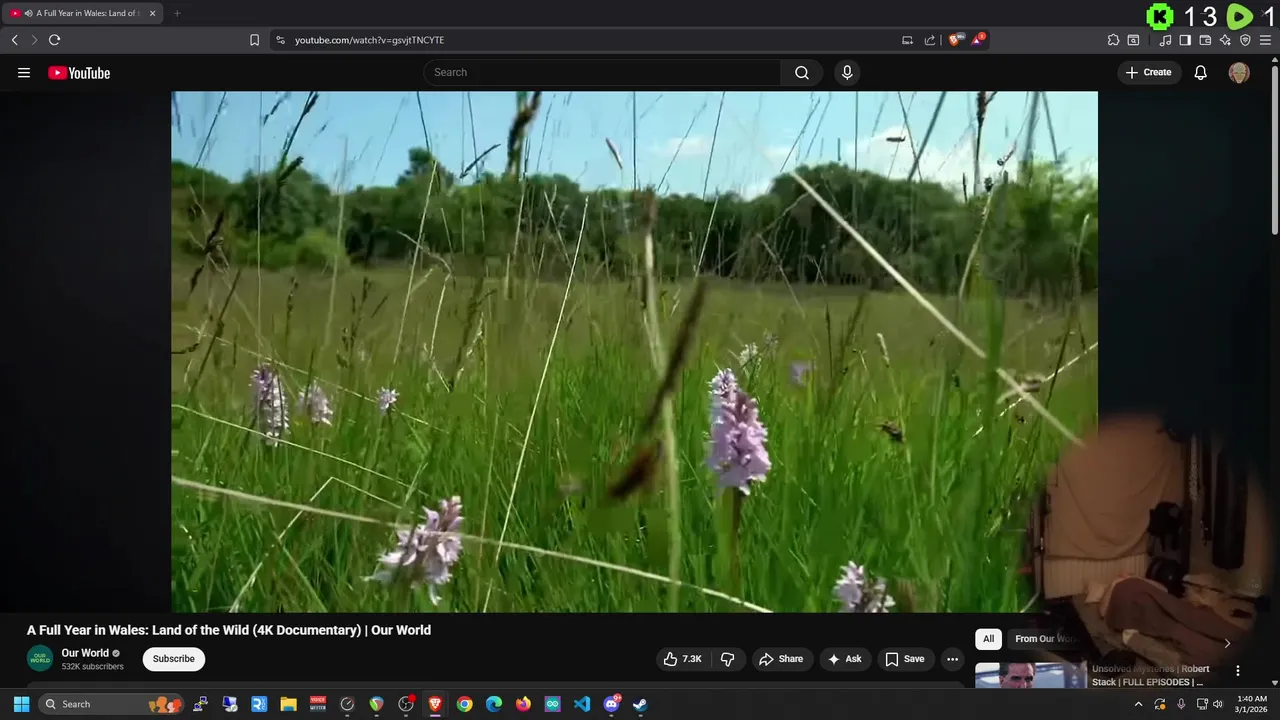
Task: Open clock showing 1:40 AM
Action: (x=1252, y=704)
